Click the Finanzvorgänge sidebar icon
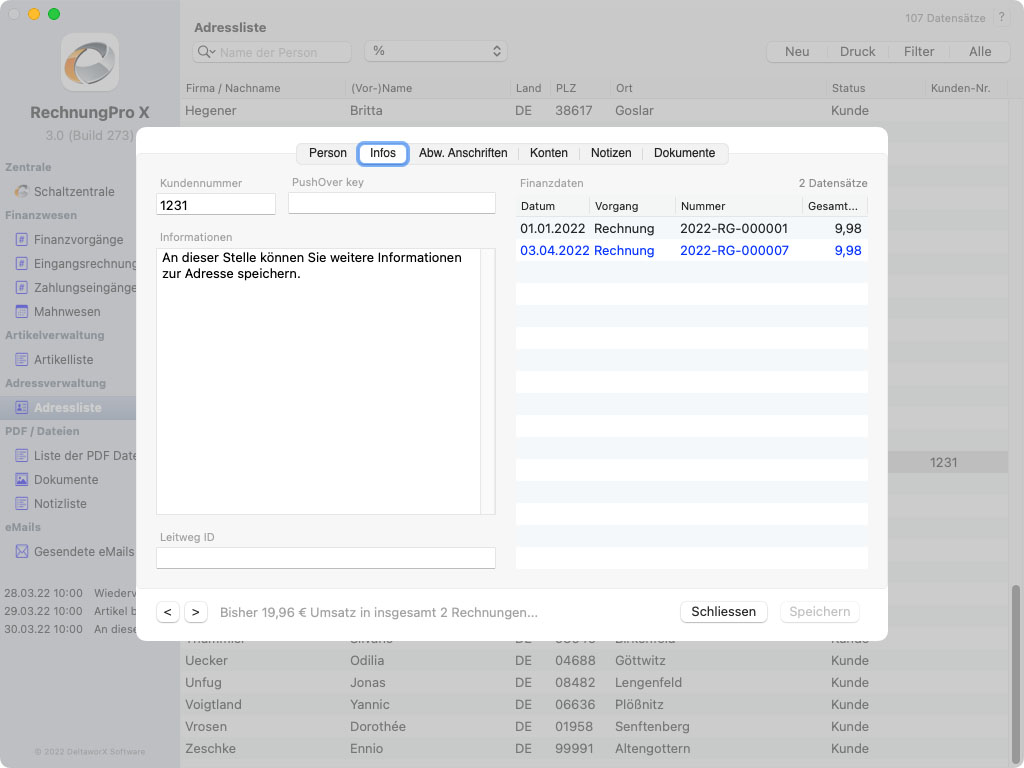This screenshot has width=1024, height=768. [x=21, y=239]
